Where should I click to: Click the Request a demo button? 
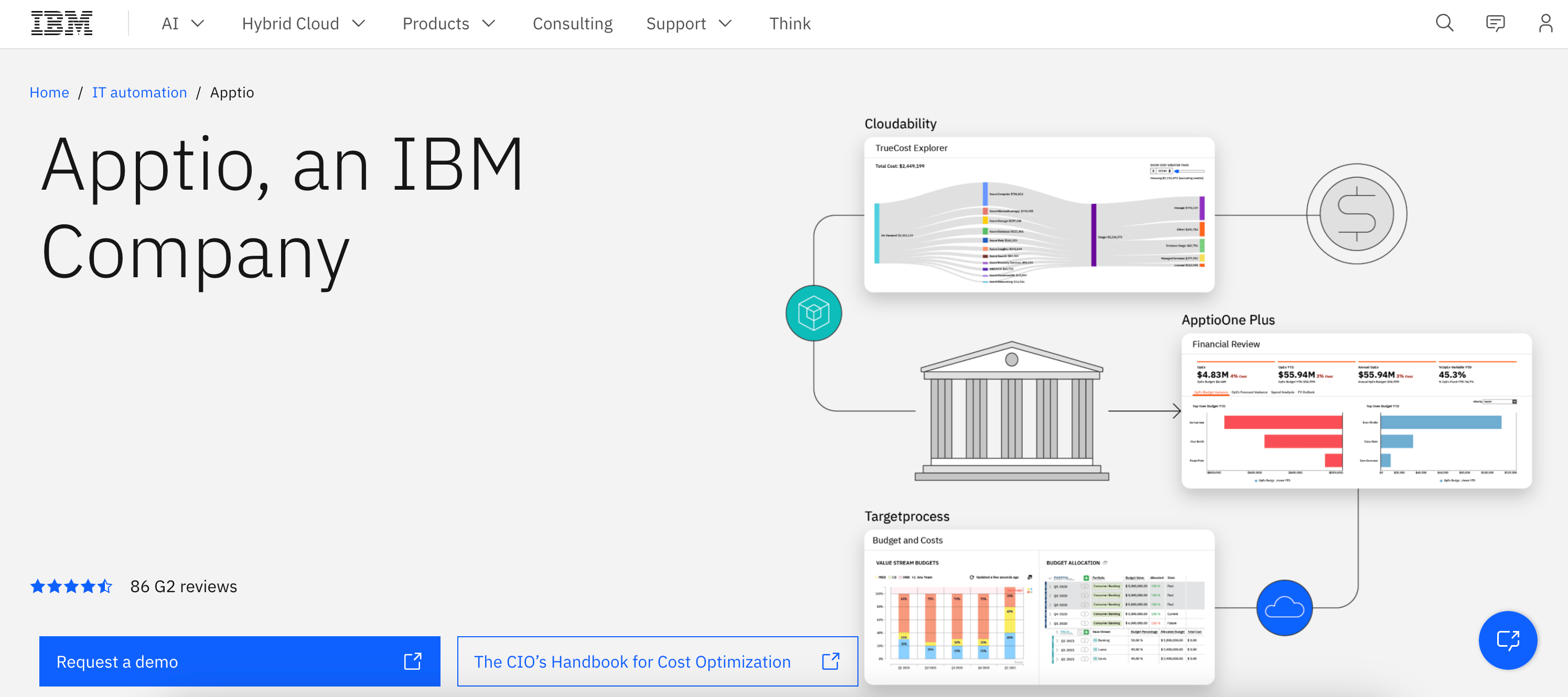(239, 661)
